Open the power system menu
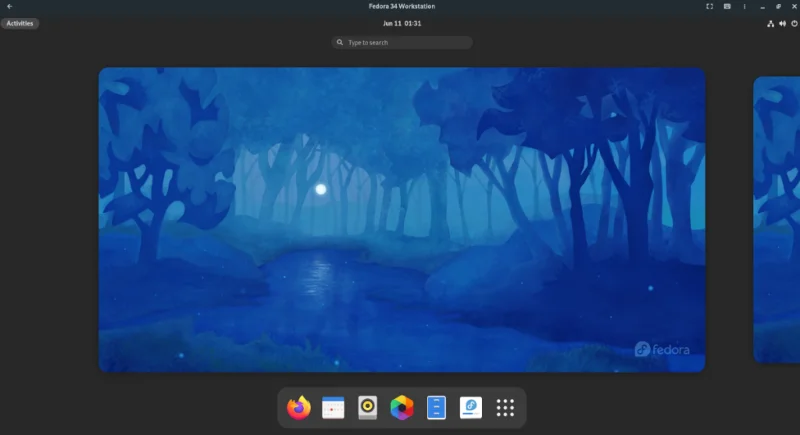Viewport: 800px width, 435px height. tap(794, 23)
